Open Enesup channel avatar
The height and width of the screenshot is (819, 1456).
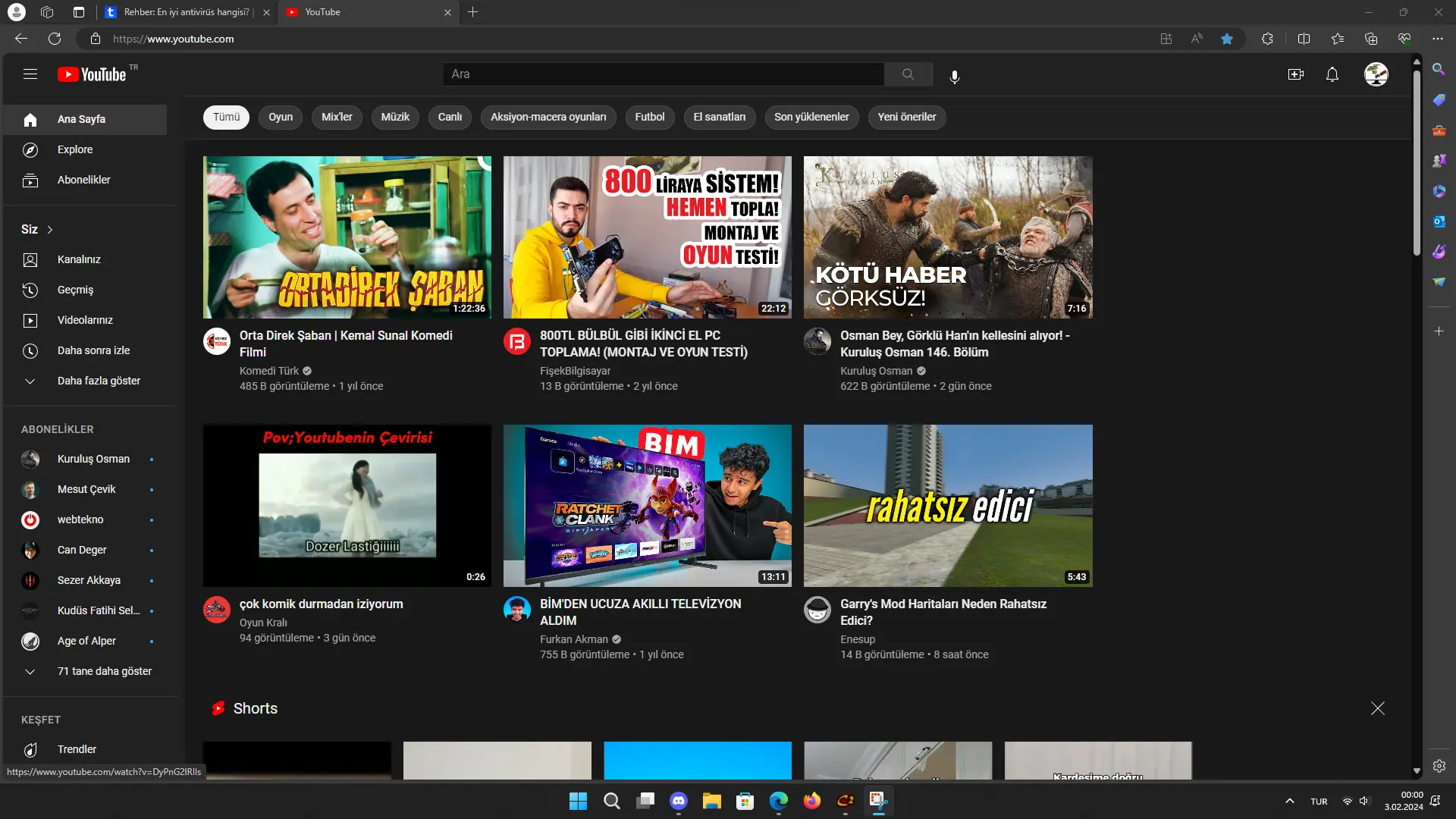817,610
